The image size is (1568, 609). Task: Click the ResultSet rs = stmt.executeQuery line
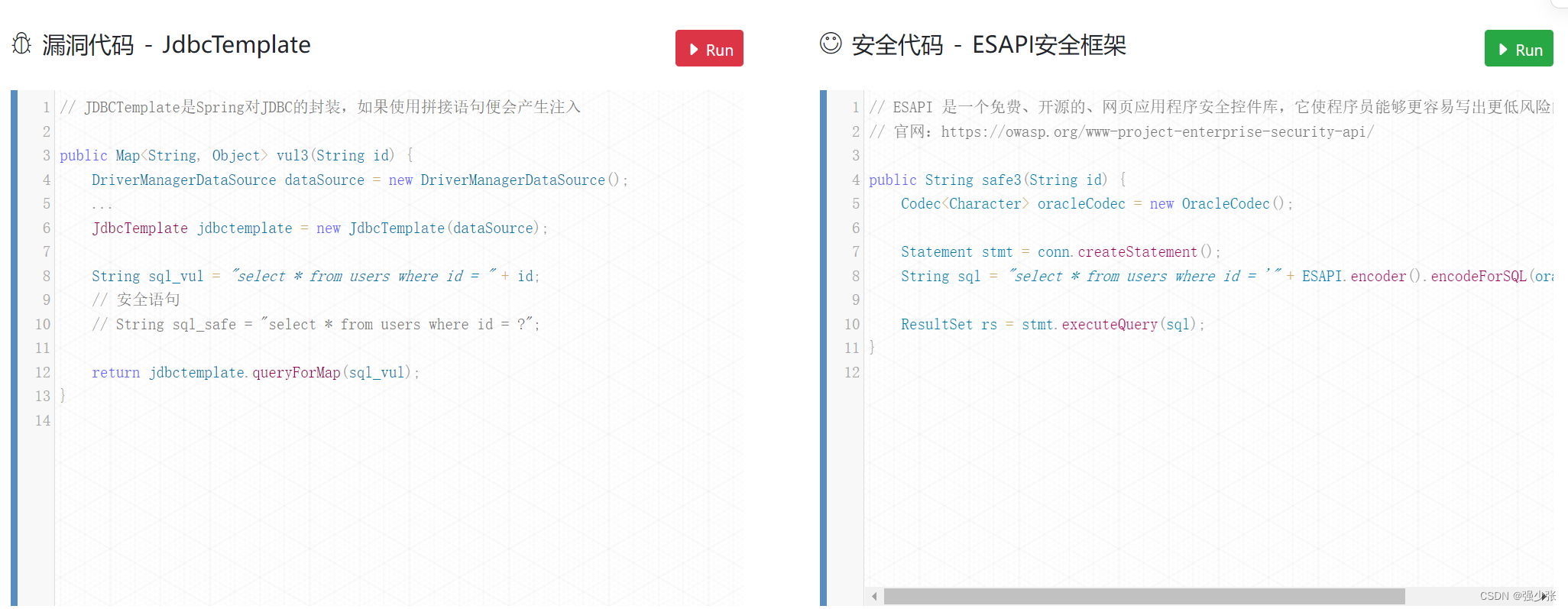[x=1052, y=324]
